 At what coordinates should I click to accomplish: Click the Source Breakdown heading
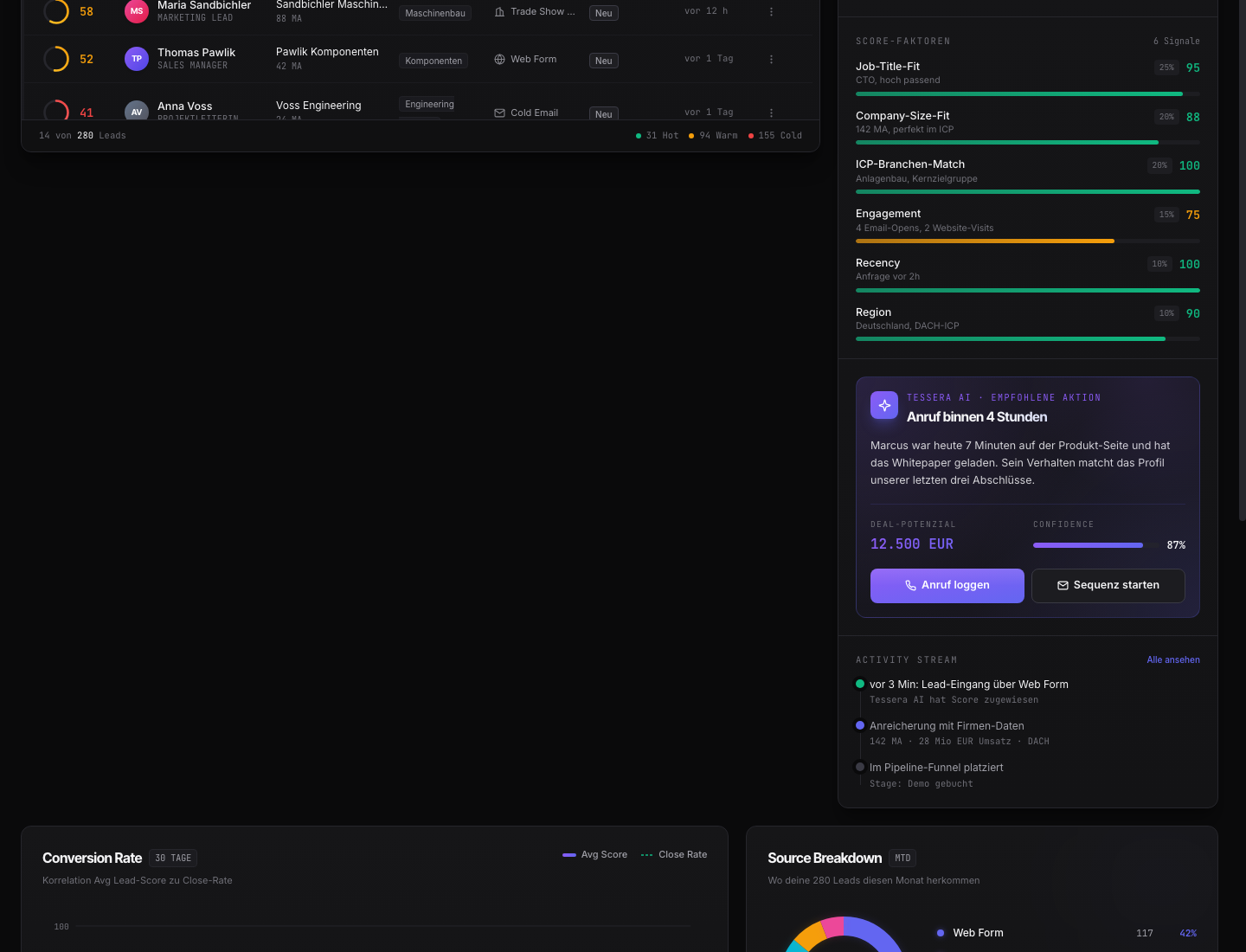(x=825, y=859)
